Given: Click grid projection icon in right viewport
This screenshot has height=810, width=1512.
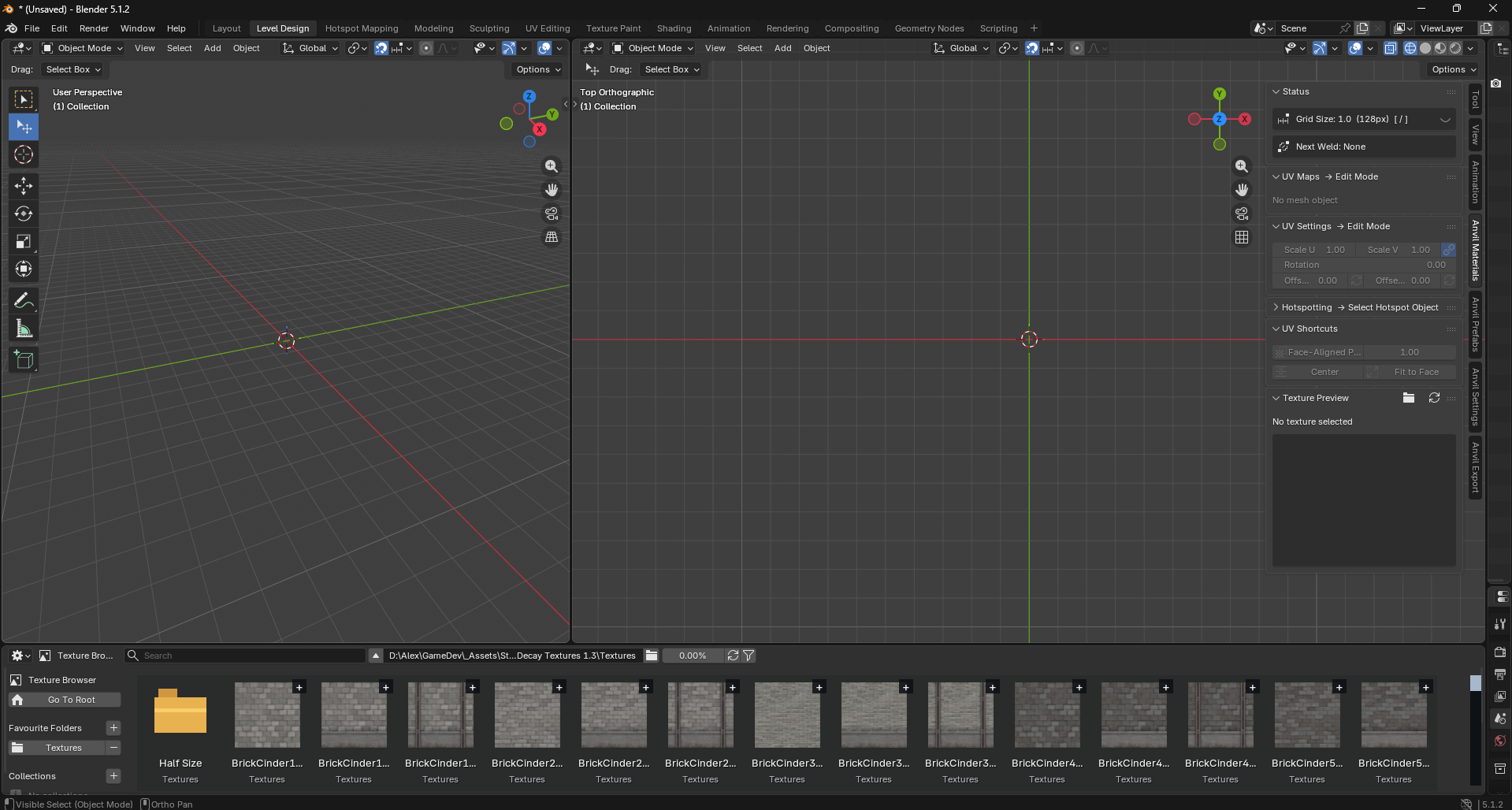Looking at the screenshot, I should 1242,237.
